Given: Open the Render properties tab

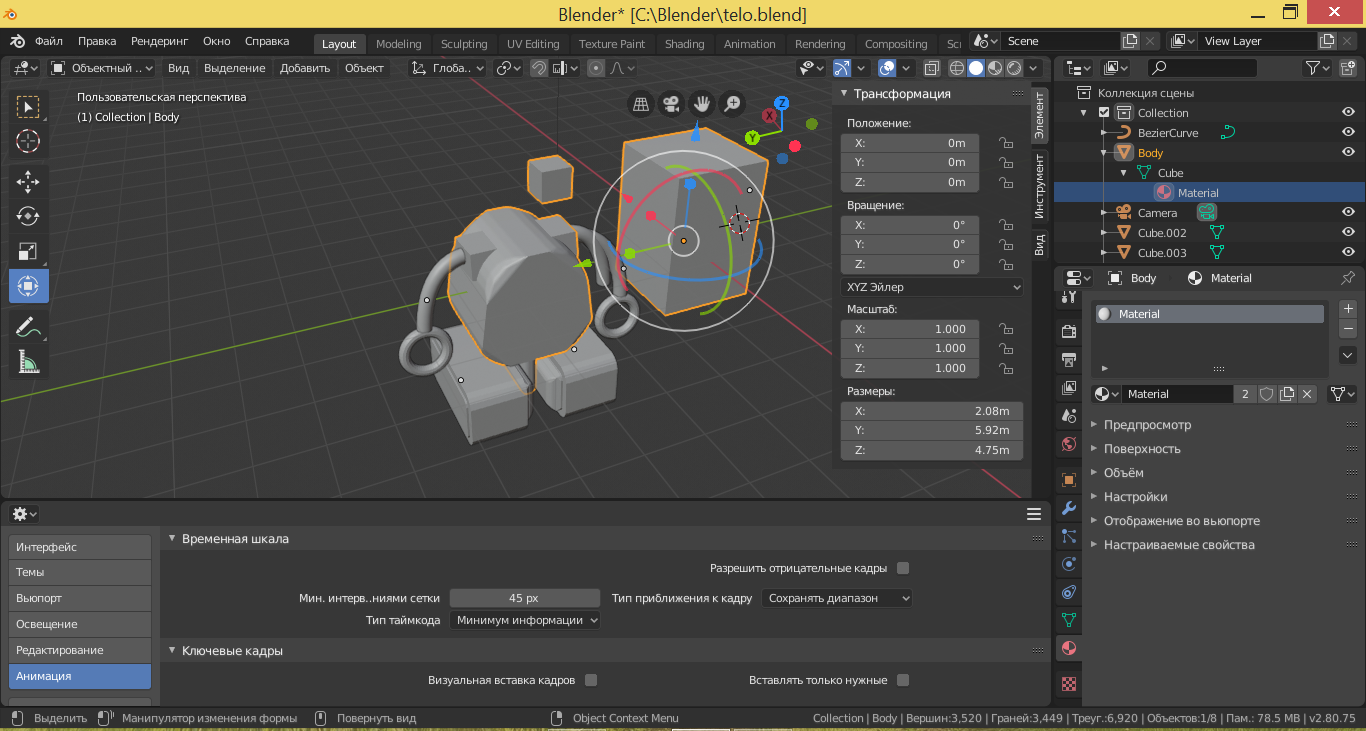Looking at the screenshot, I should [x=1069, y=332].
